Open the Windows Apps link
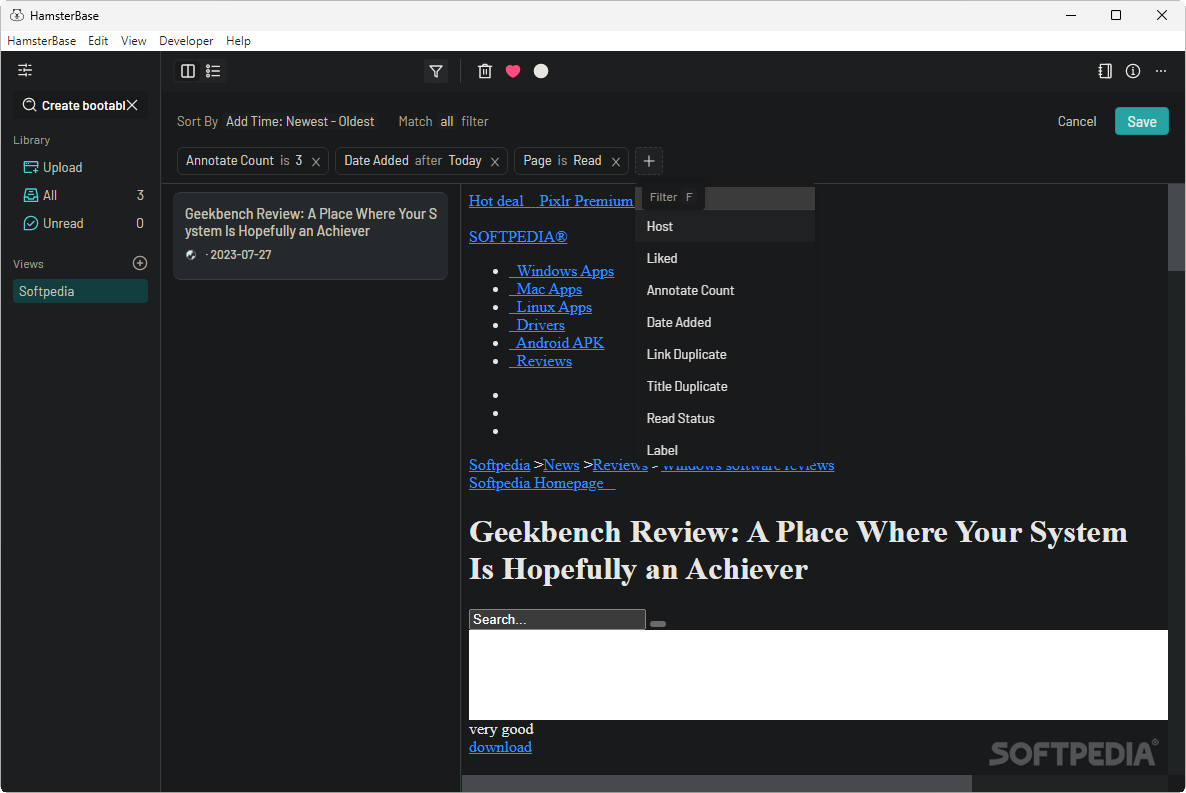1186x793 pixels. point(561,271)
